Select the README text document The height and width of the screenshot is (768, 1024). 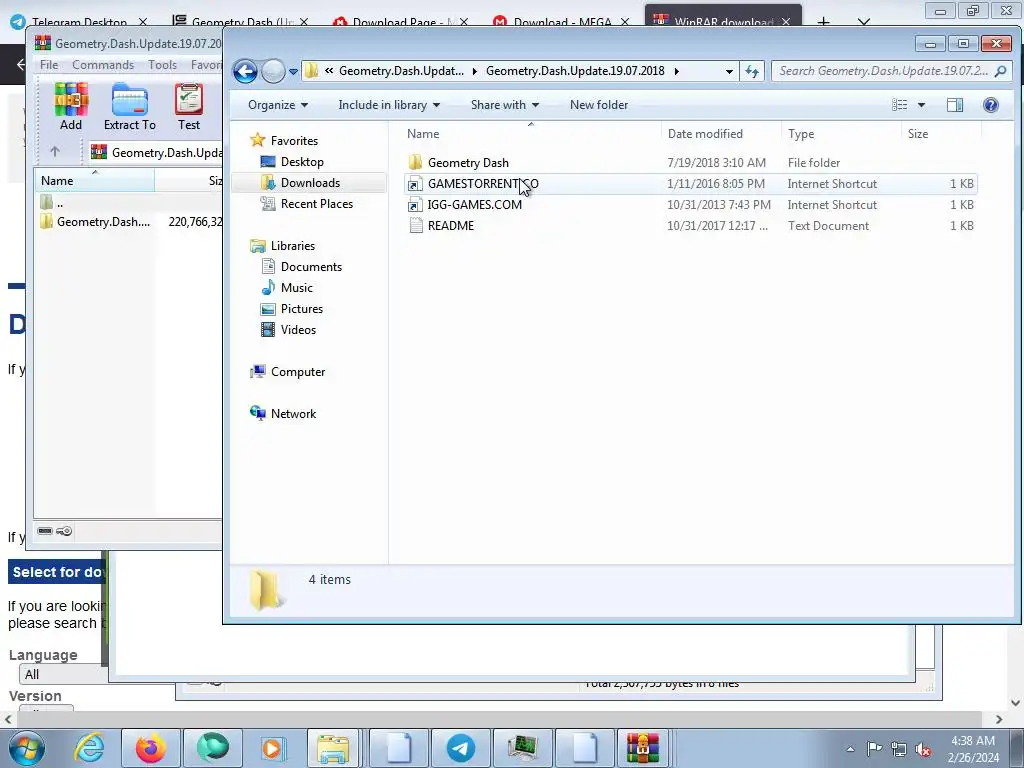click(x=690, y=225)
